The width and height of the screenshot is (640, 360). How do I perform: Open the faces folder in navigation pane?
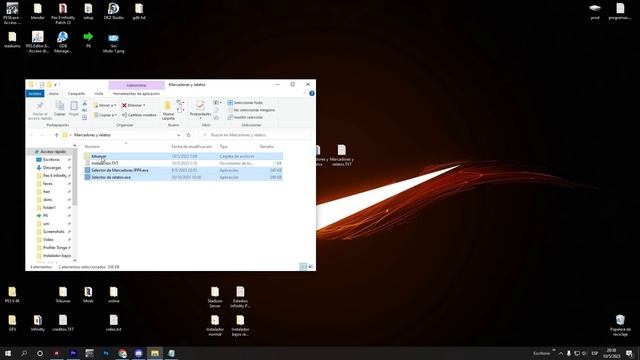tap(48, 184)
